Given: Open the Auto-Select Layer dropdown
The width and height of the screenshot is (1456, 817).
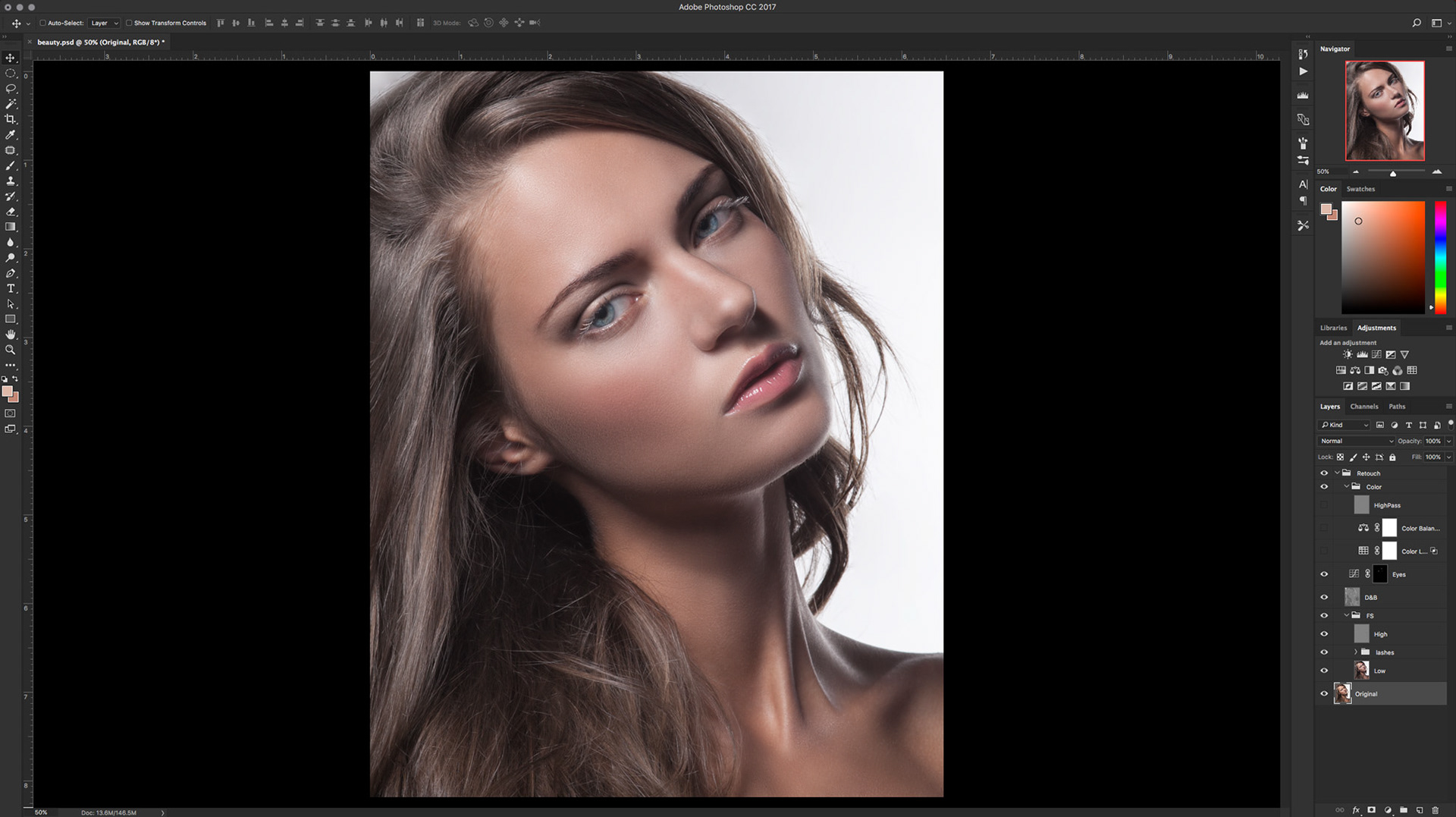Looking at the screenshot, I should [x=104, y=23].
